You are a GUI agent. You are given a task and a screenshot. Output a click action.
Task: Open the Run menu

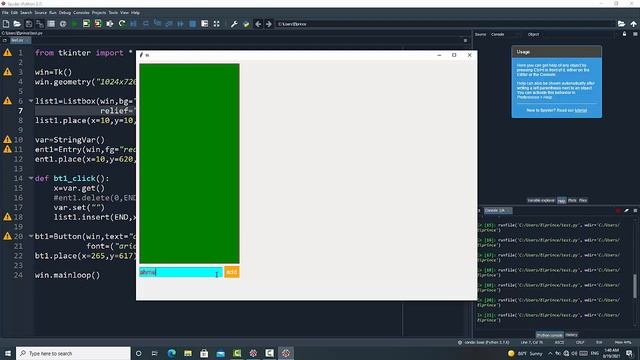point(53,13)
